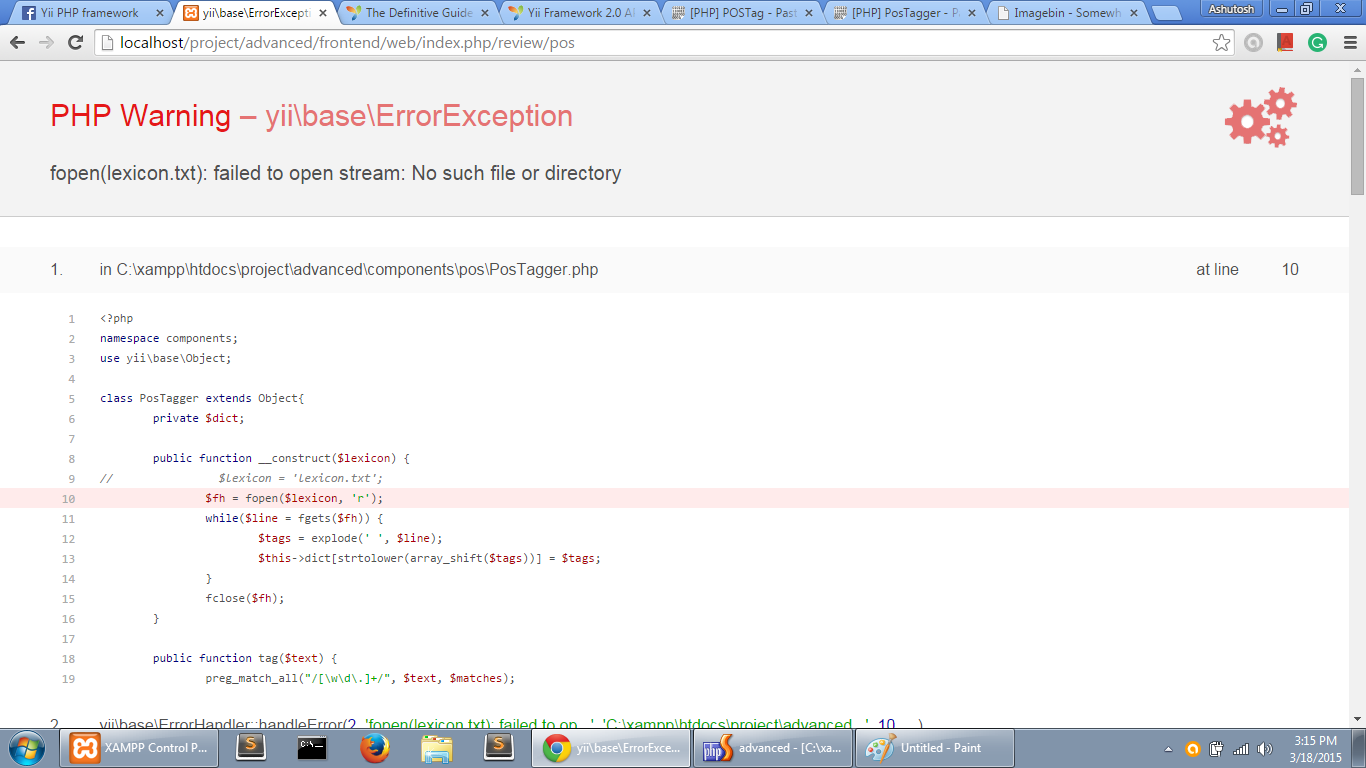Open Sublime Text icon next to Chrome
The height and width of the screenshot is (768, 1366).
click(x=498, y=748)
